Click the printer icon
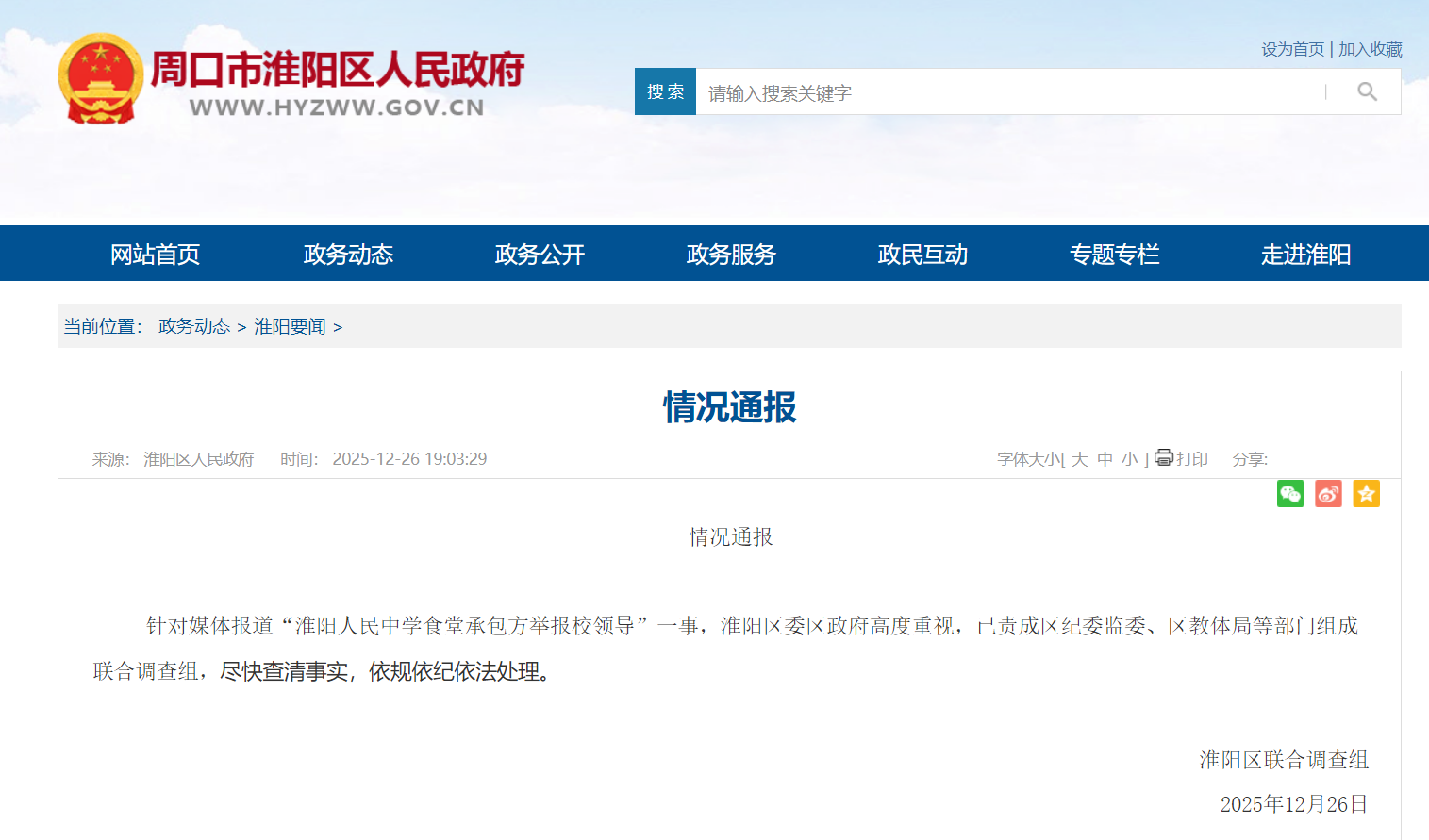Screen dimensions: 1429x840 click(x=1164, y=458)
